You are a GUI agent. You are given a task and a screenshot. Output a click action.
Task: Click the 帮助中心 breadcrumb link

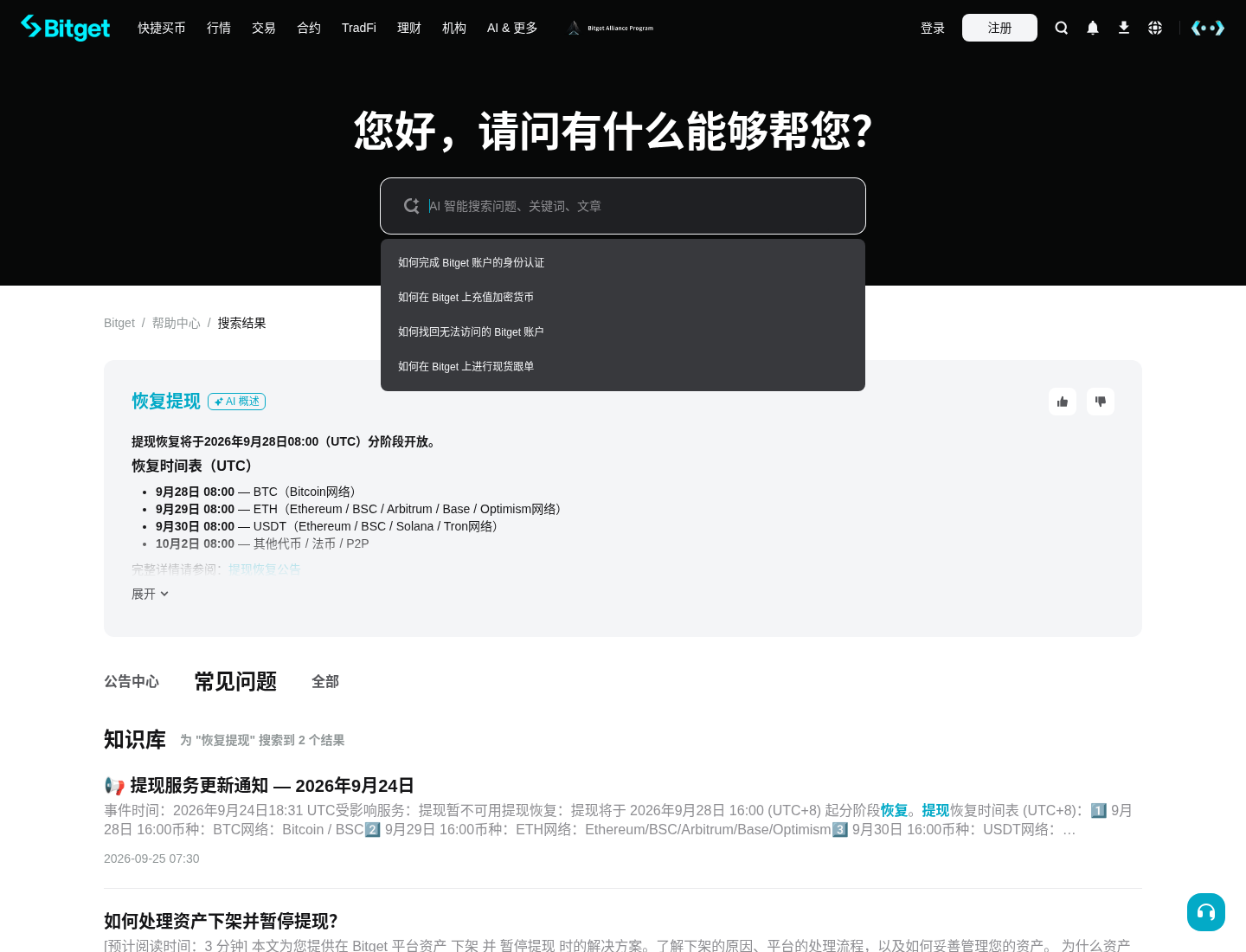[x=177, y=323]
